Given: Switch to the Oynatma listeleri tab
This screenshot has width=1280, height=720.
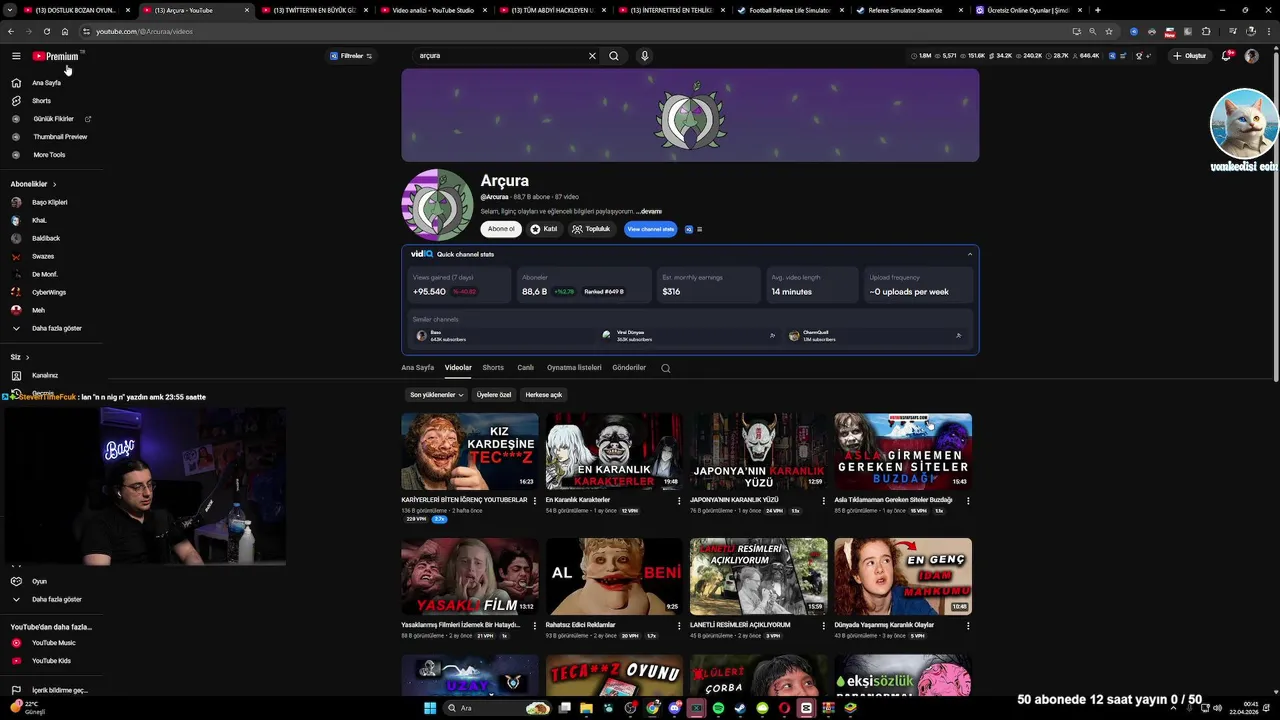Looking at the screenshot, I should coord(574,368).
